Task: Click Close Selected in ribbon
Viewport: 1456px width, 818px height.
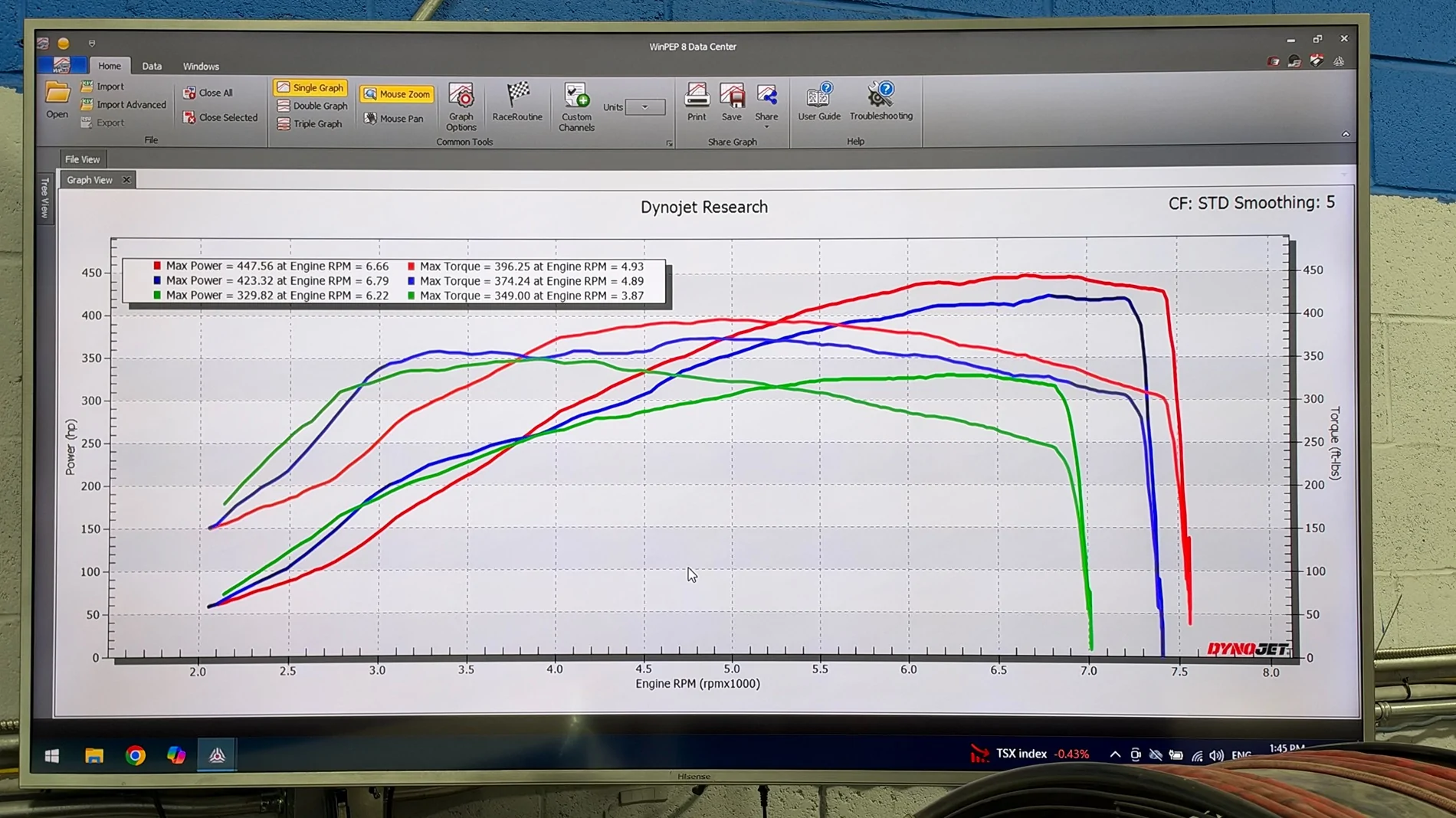Action: click(220, 117)
